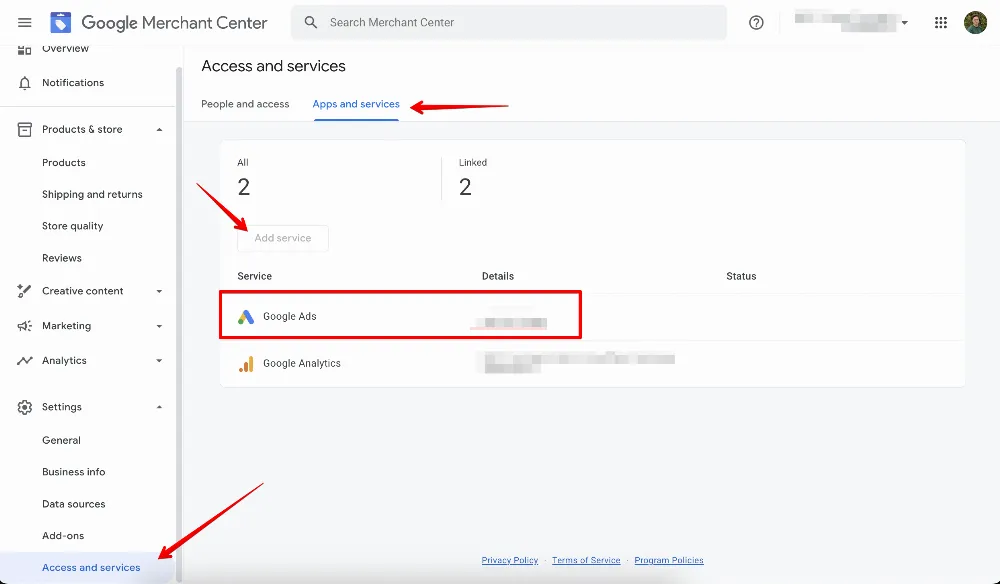Expand the Marketing section
Image resolution: width=1000 pixels, height=584 pixels.
159,326
